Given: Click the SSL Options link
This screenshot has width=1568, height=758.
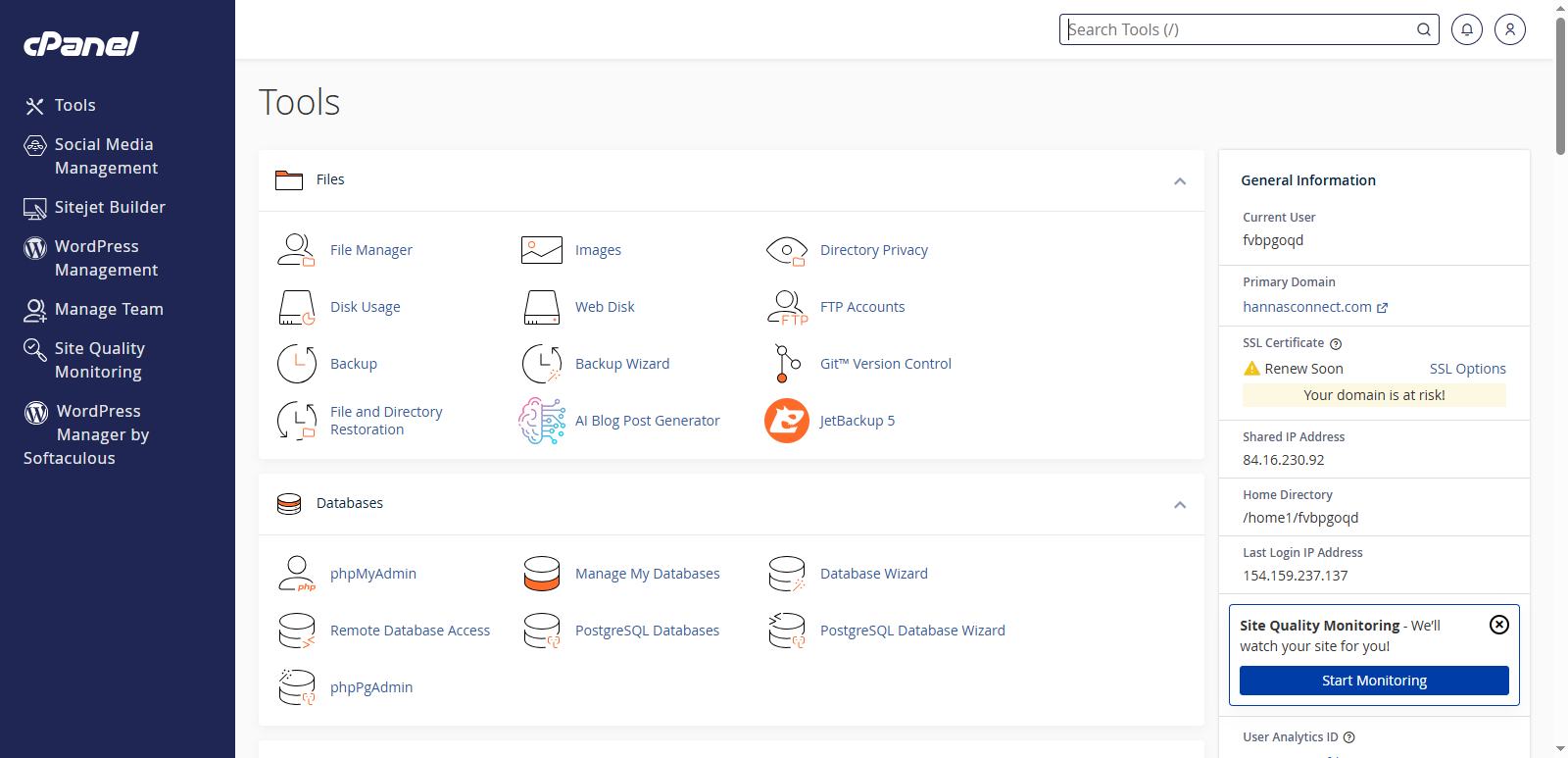Looking at the screenshot, I should [x=1467, y=369].
